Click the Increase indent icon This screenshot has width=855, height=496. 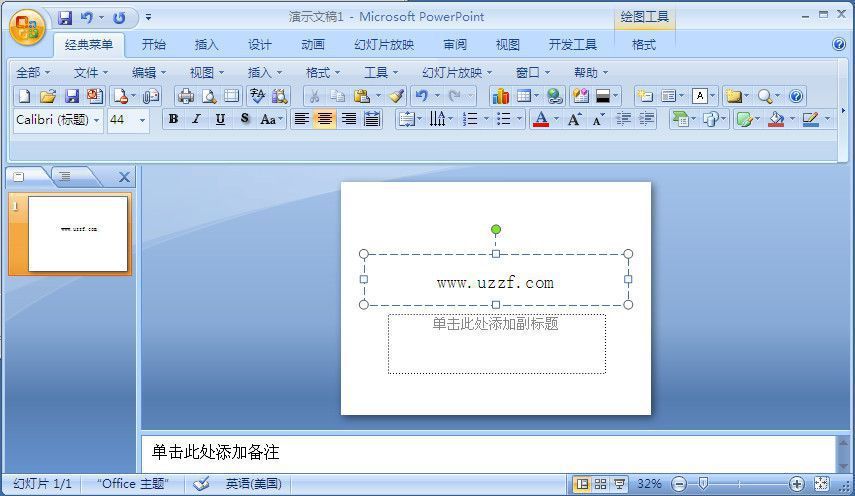click(646, 119)
